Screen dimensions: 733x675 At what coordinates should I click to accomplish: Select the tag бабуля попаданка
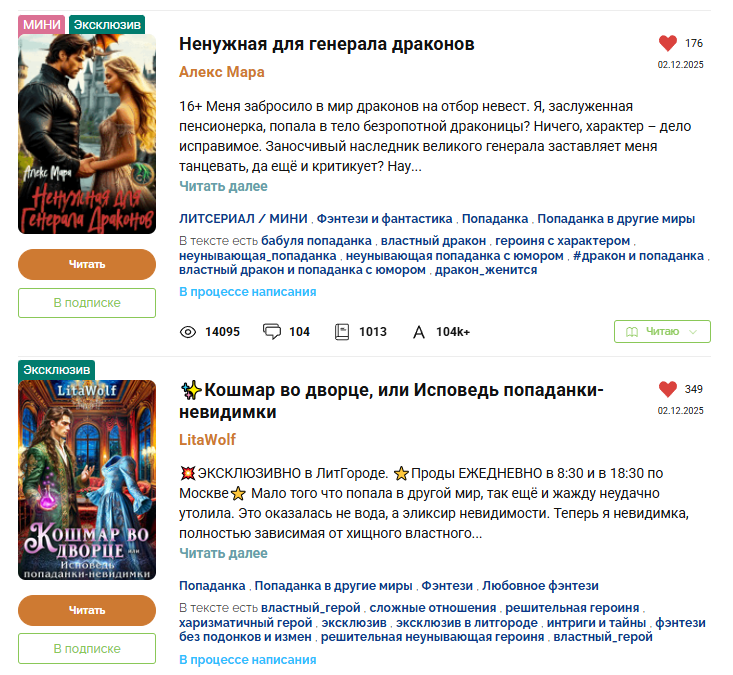pos(316,241)
